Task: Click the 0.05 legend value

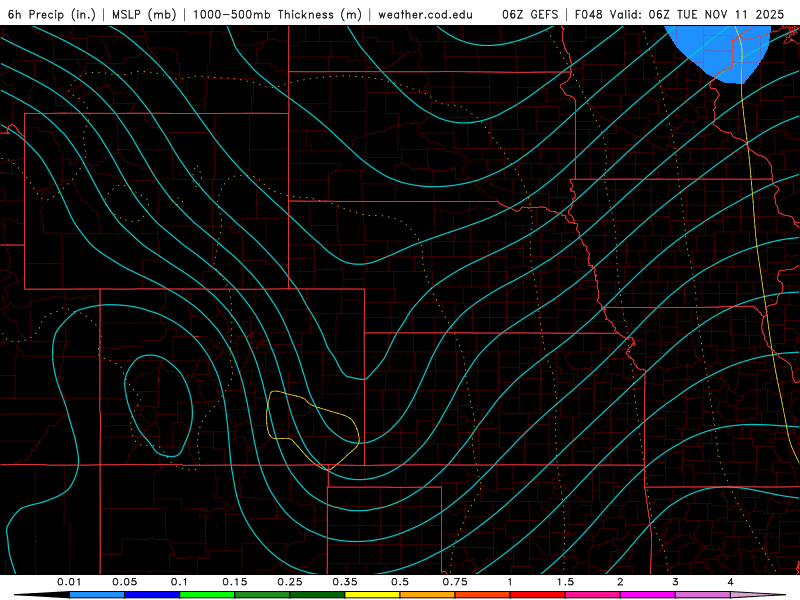Action: 124,582
